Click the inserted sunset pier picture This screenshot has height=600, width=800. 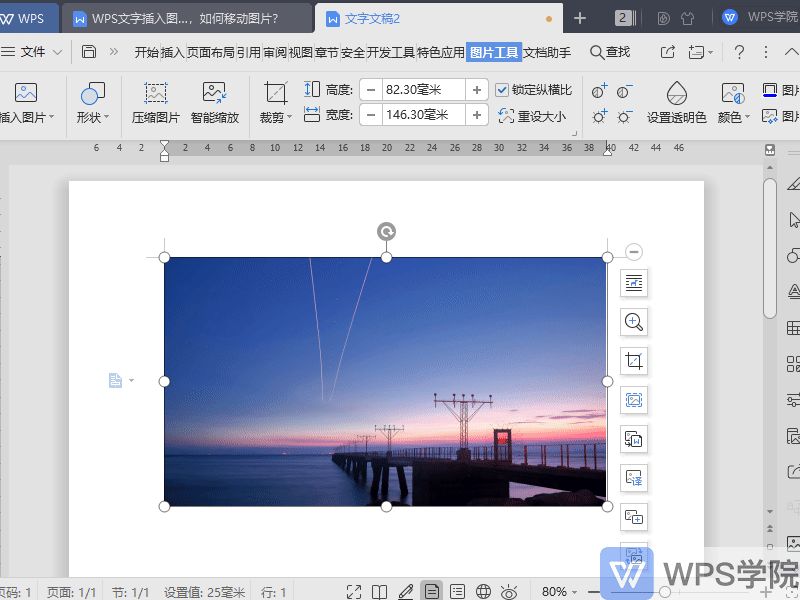[386, 382]
